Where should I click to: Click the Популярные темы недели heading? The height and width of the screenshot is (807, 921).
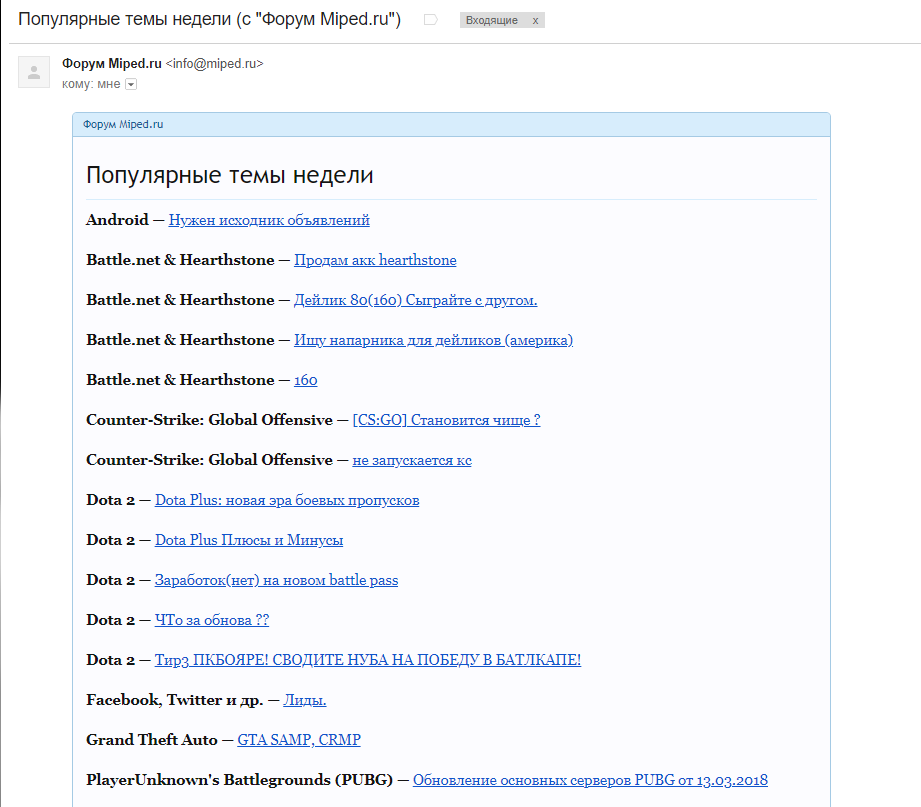[230, 175]
